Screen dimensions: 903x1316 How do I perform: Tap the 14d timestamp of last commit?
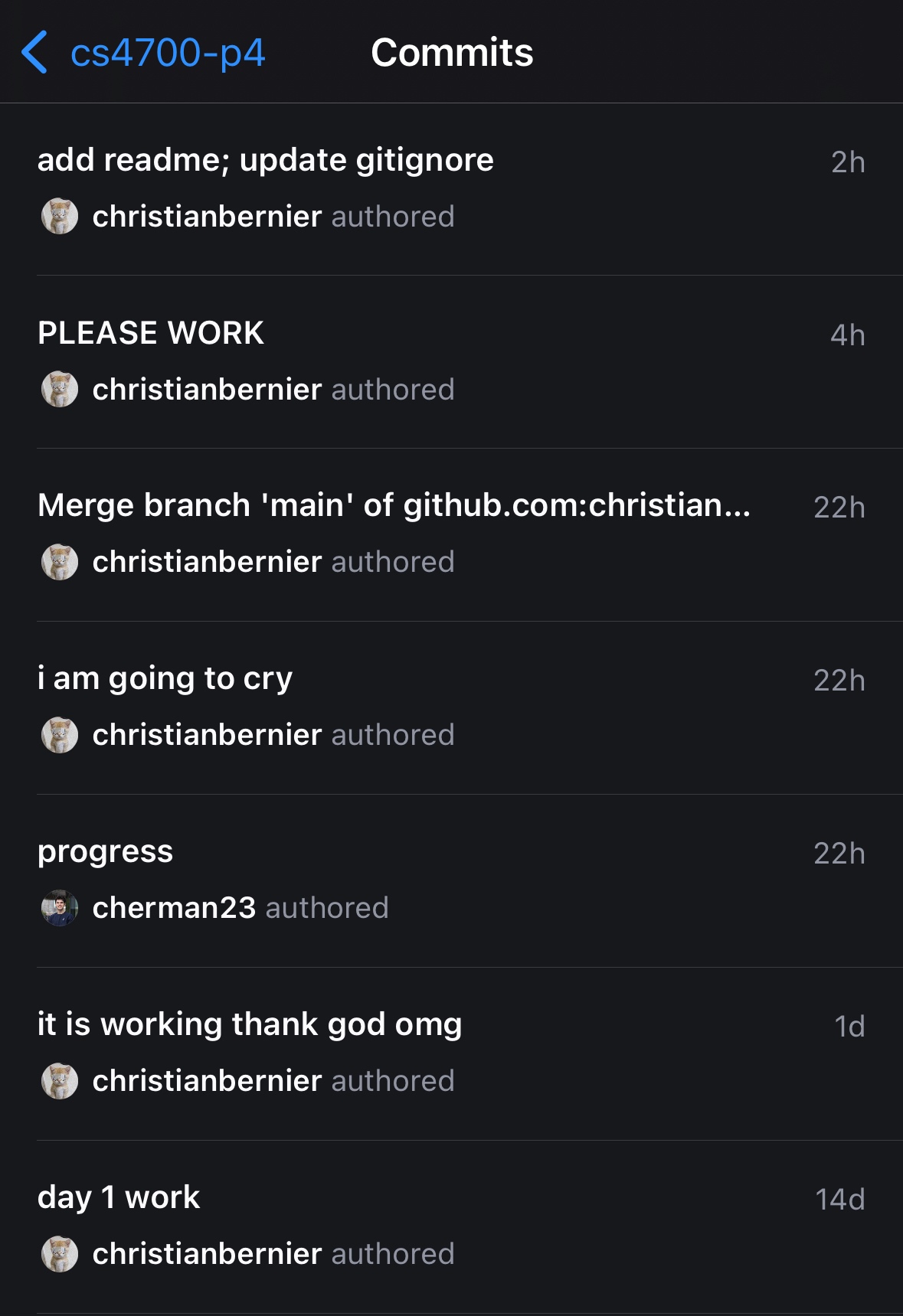coord(840,1200)
